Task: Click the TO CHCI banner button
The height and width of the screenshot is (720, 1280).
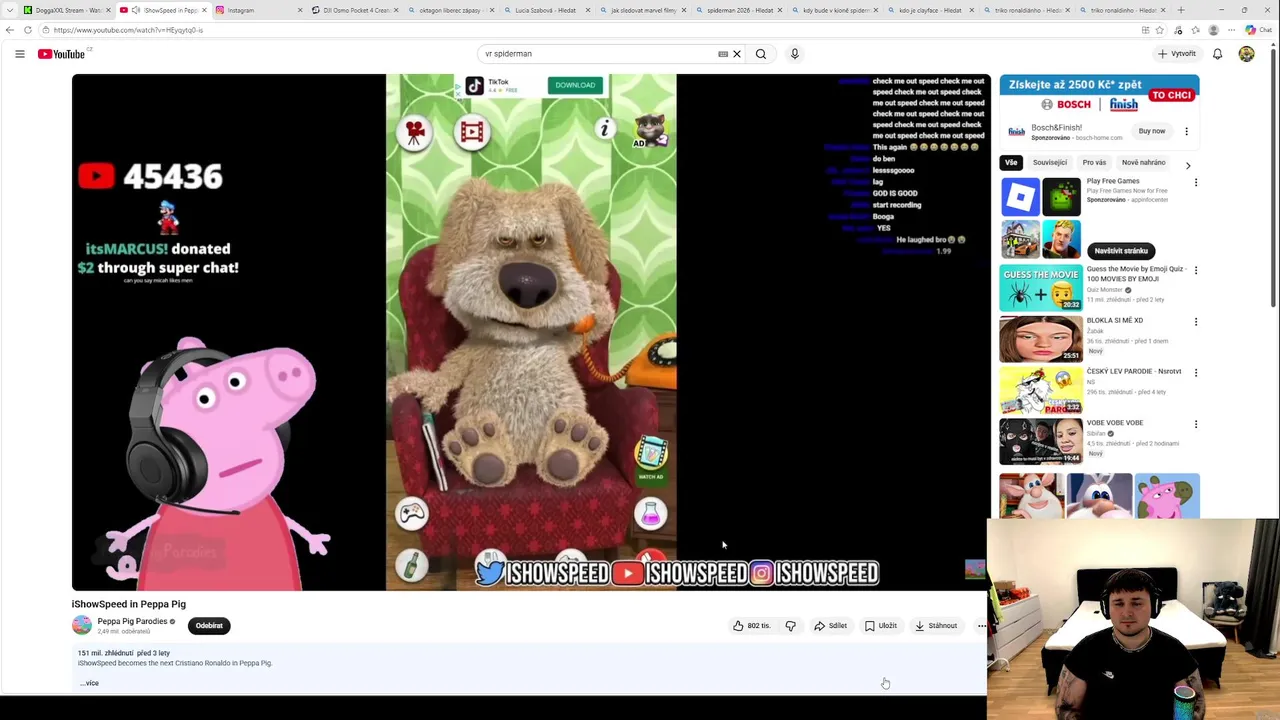Action: pyautogui.click(x=1171, y=95)
